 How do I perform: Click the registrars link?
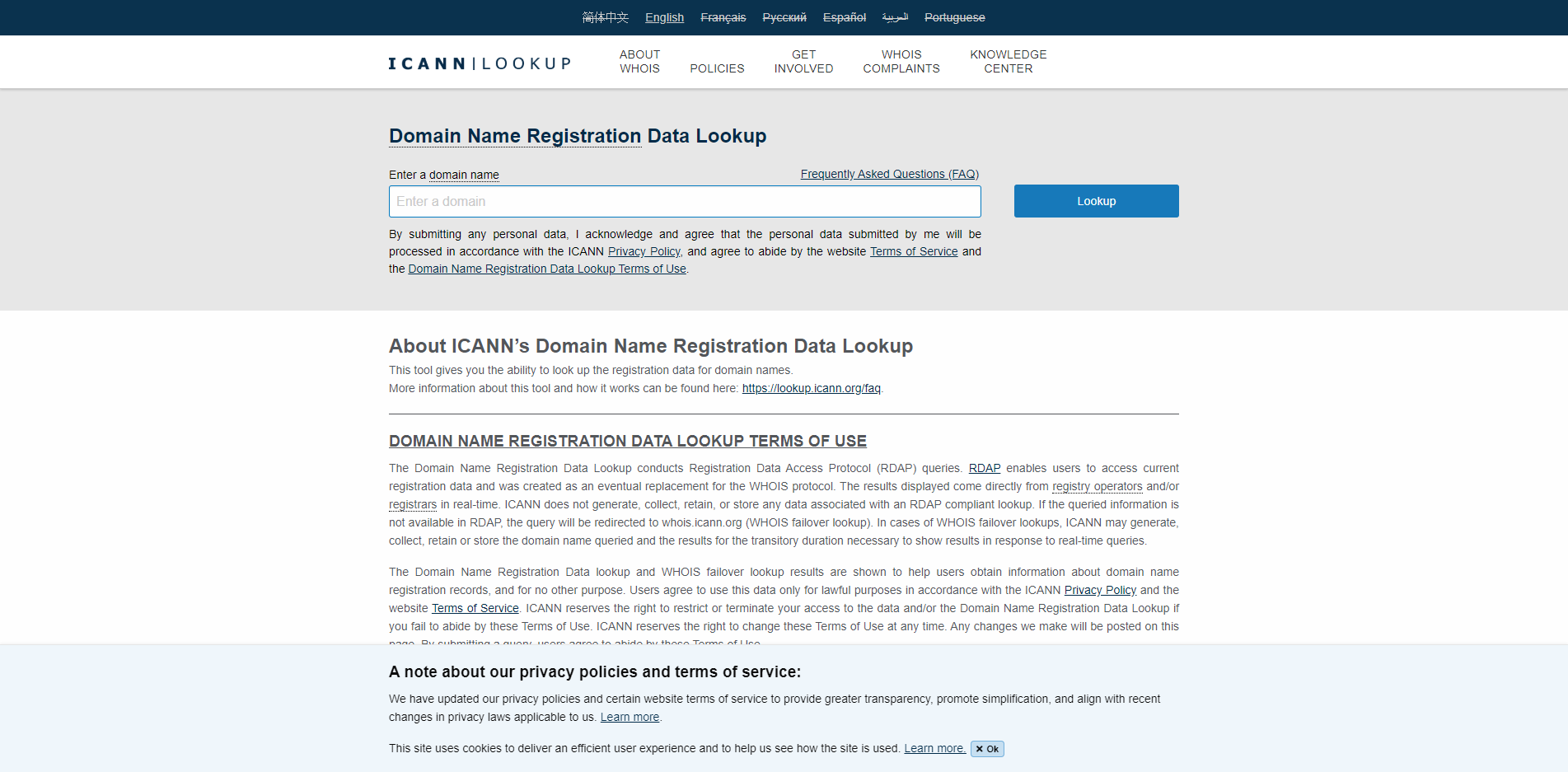(413, 504)
